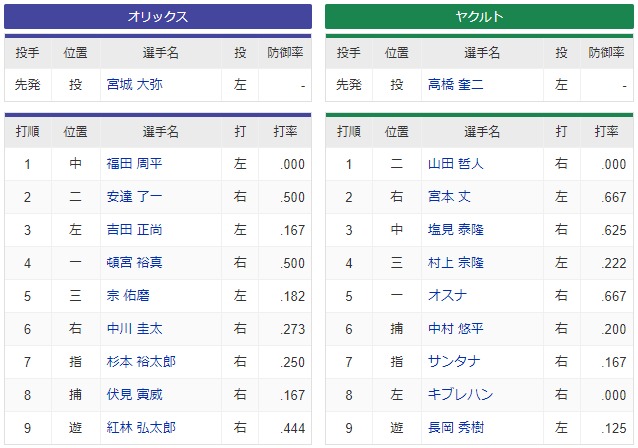This screenshot has height=448, width=638.
Task: Click 村上 宗隆's batting average .222
Action: pos(614,263)
